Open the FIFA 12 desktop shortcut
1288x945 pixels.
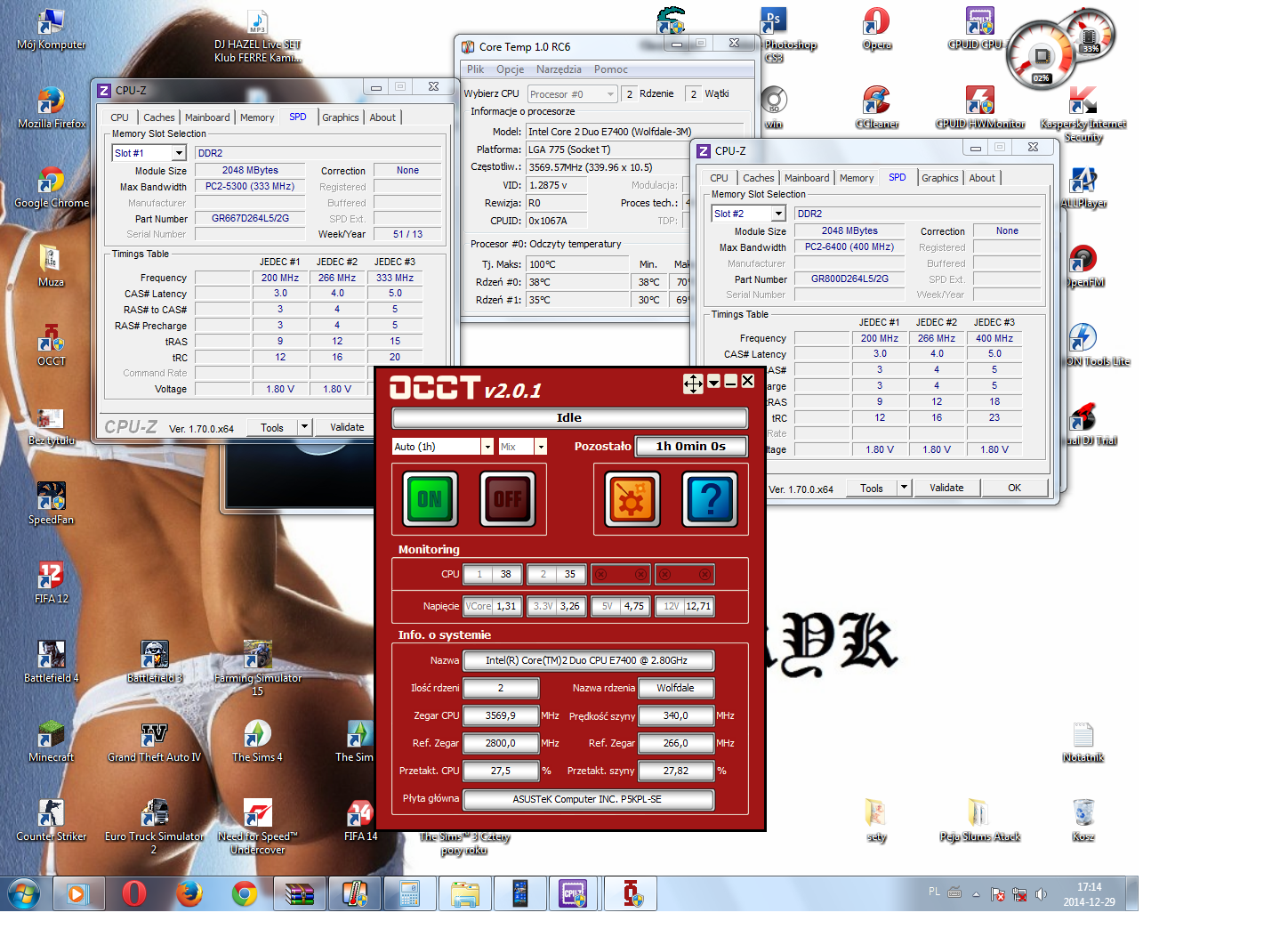tap(52, 583)
